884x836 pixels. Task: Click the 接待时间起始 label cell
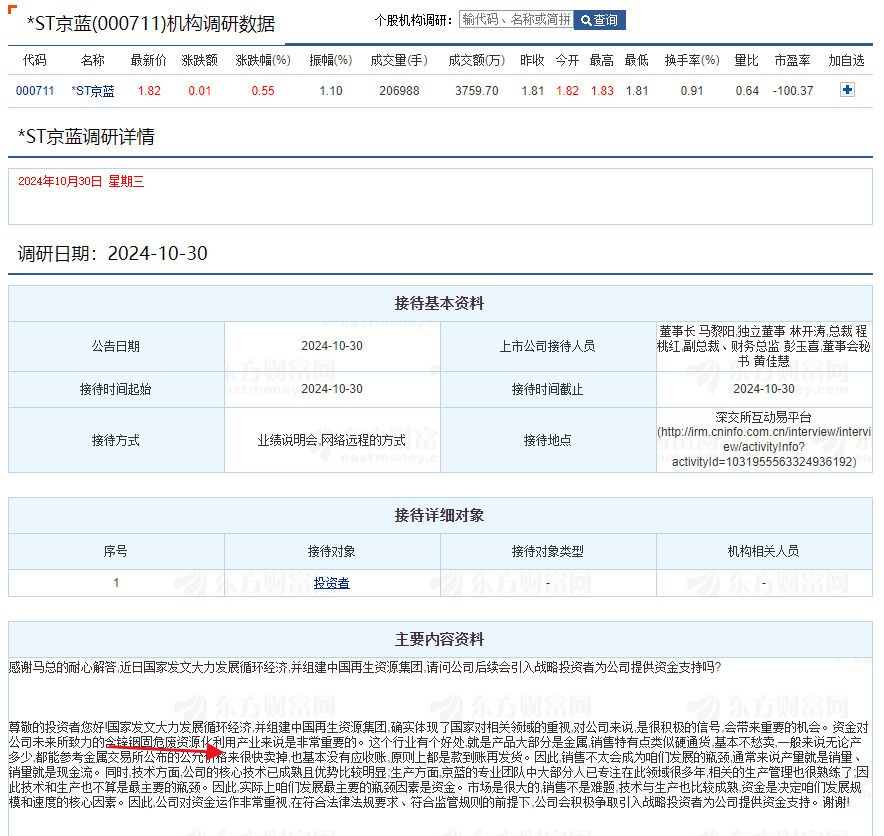(x=116, y=389)
